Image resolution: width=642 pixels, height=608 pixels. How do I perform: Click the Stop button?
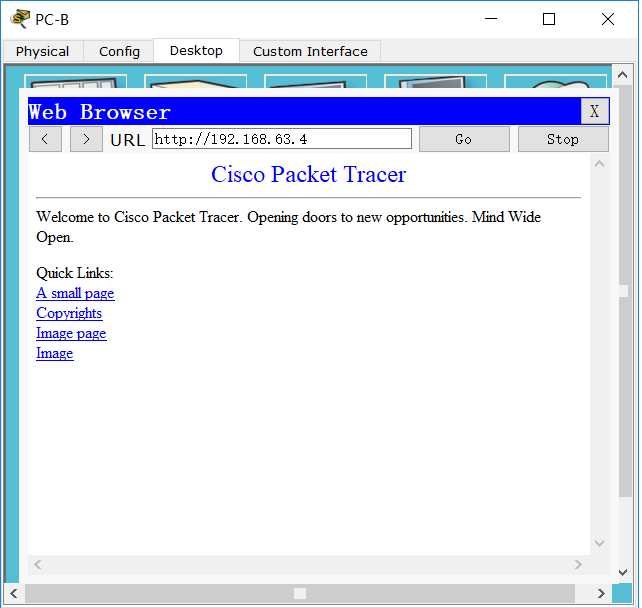point(563,139)
